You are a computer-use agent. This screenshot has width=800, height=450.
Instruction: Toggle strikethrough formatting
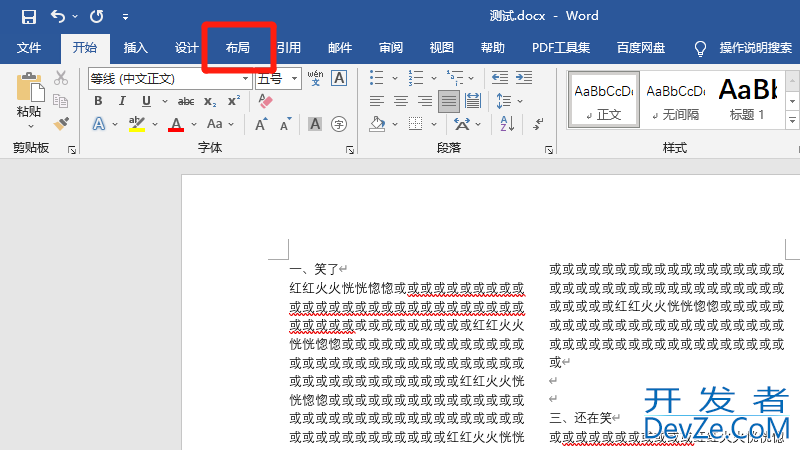(186, 101)
